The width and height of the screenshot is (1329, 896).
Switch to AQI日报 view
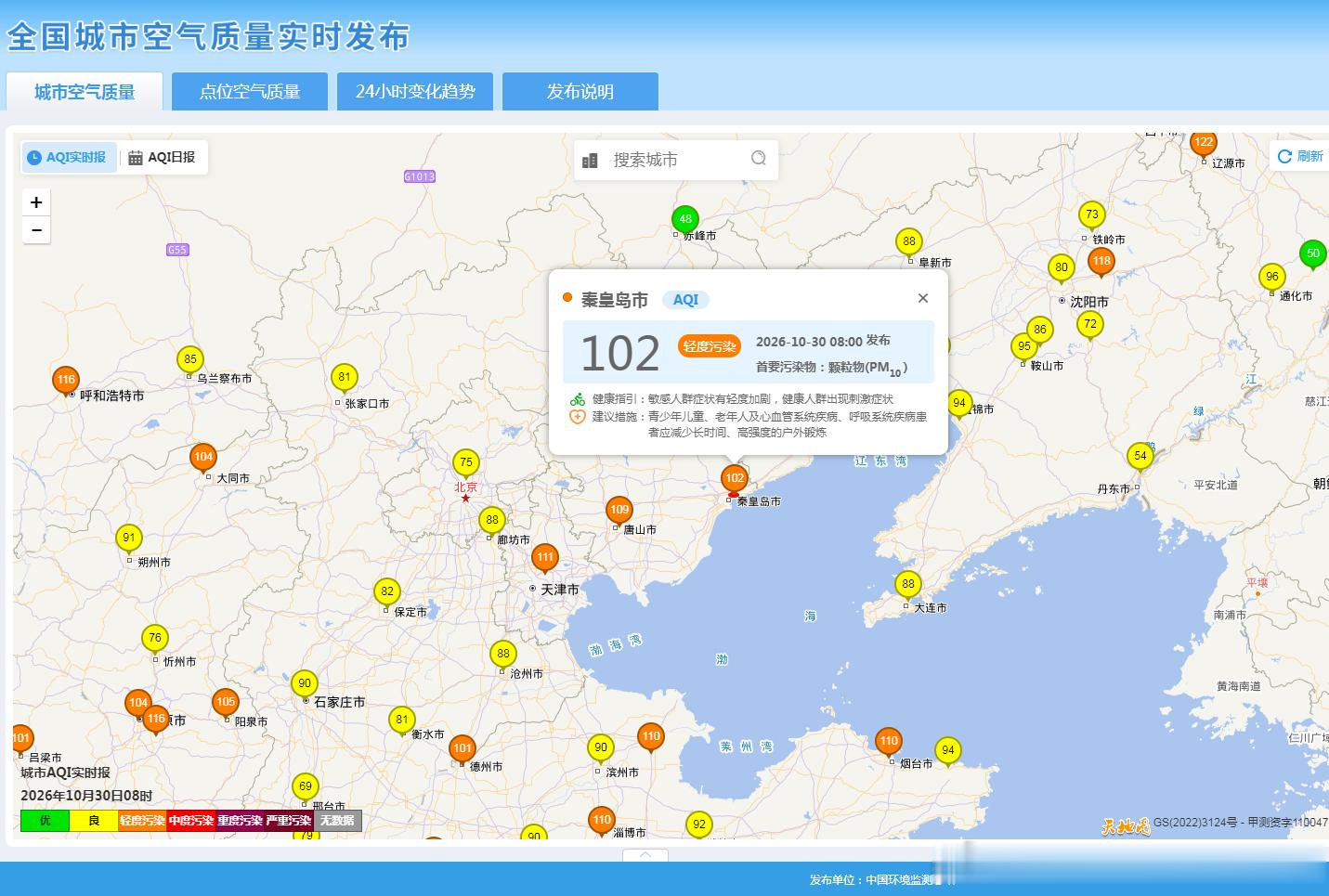(x=162, y=157)
